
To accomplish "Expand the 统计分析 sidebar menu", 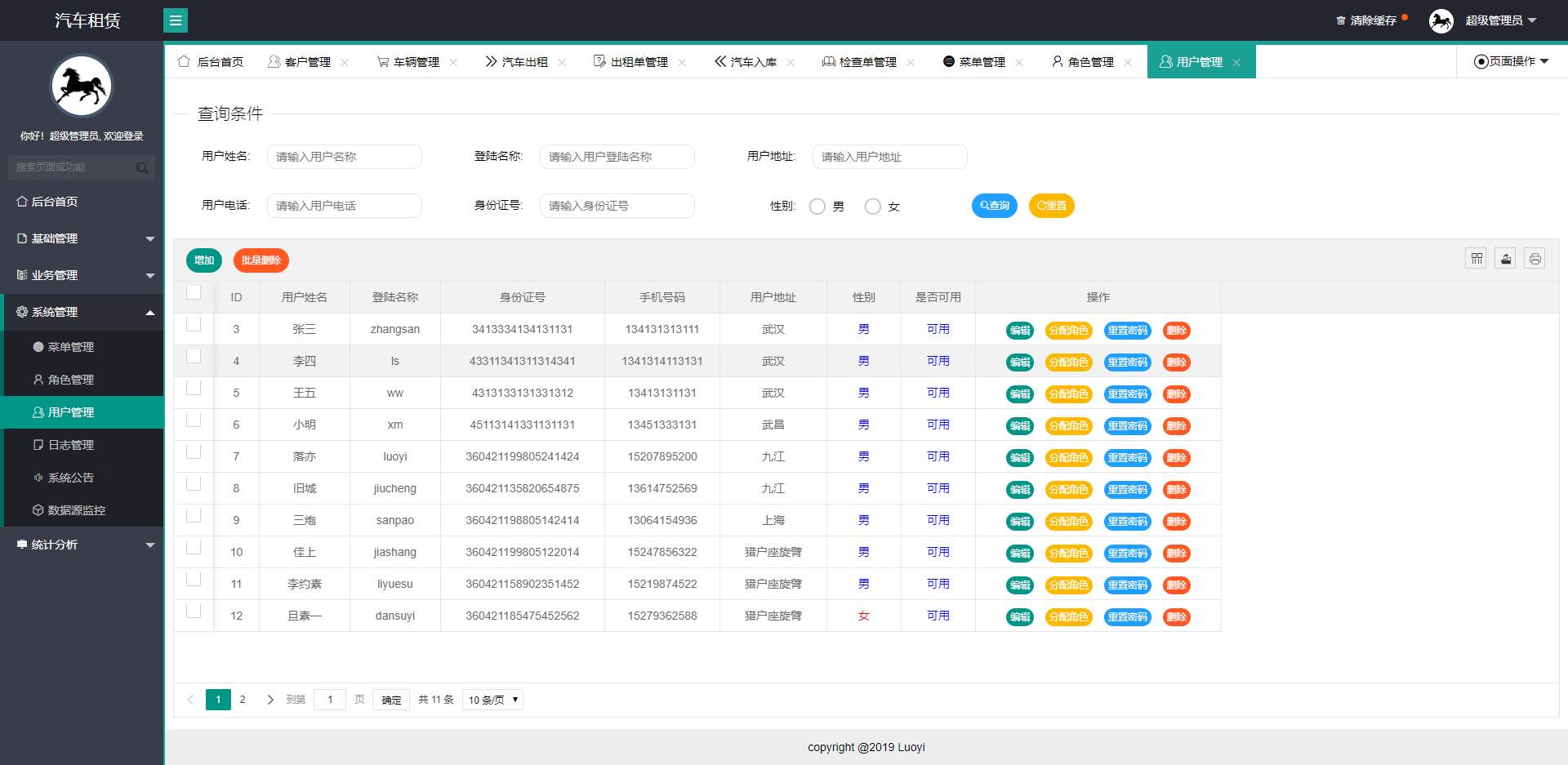I will 82,545.
